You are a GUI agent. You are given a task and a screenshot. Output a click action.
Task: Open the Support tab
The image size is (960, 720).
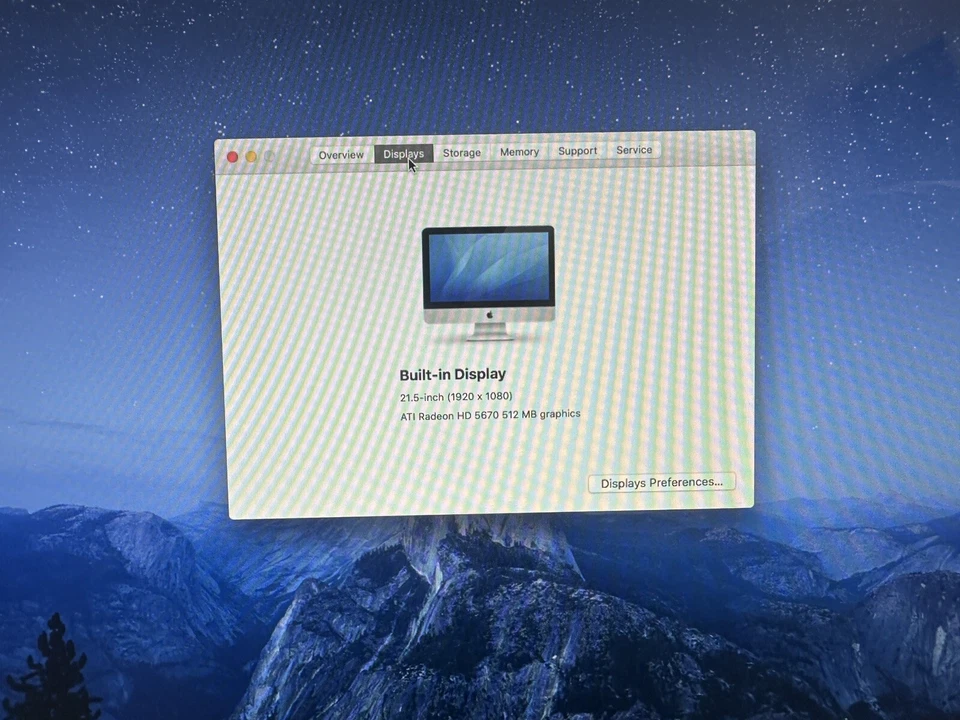pyautogui.click(x=577, y=151)
